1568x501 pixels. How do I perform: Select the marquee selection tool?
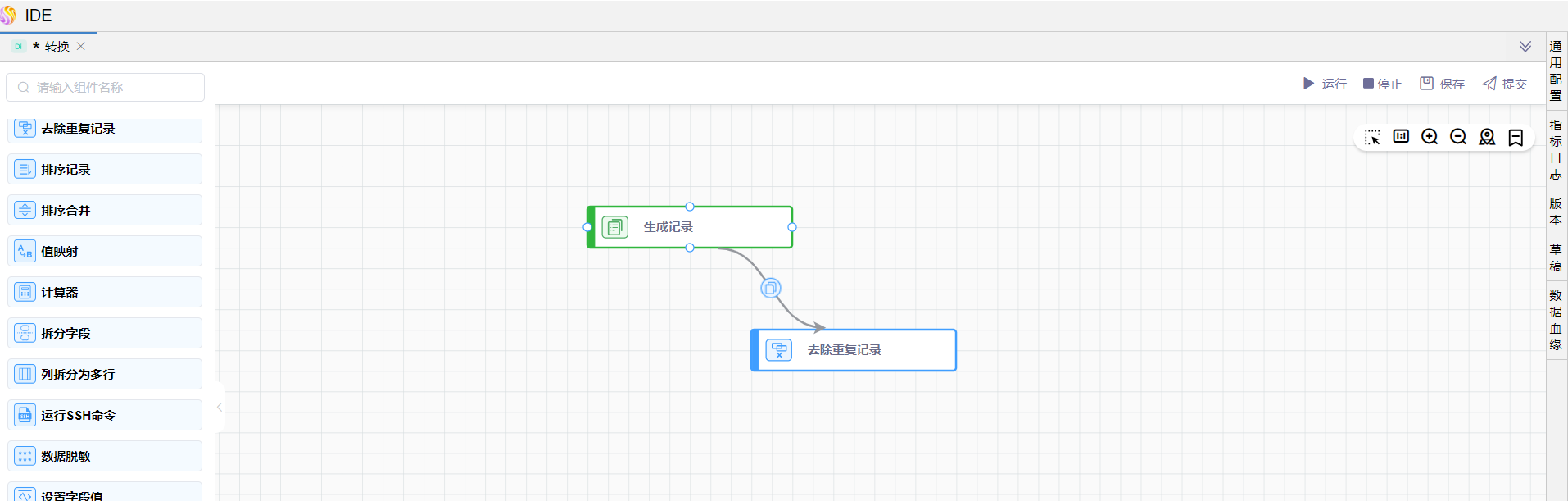pyautogui.click(x=1372, y=137)
